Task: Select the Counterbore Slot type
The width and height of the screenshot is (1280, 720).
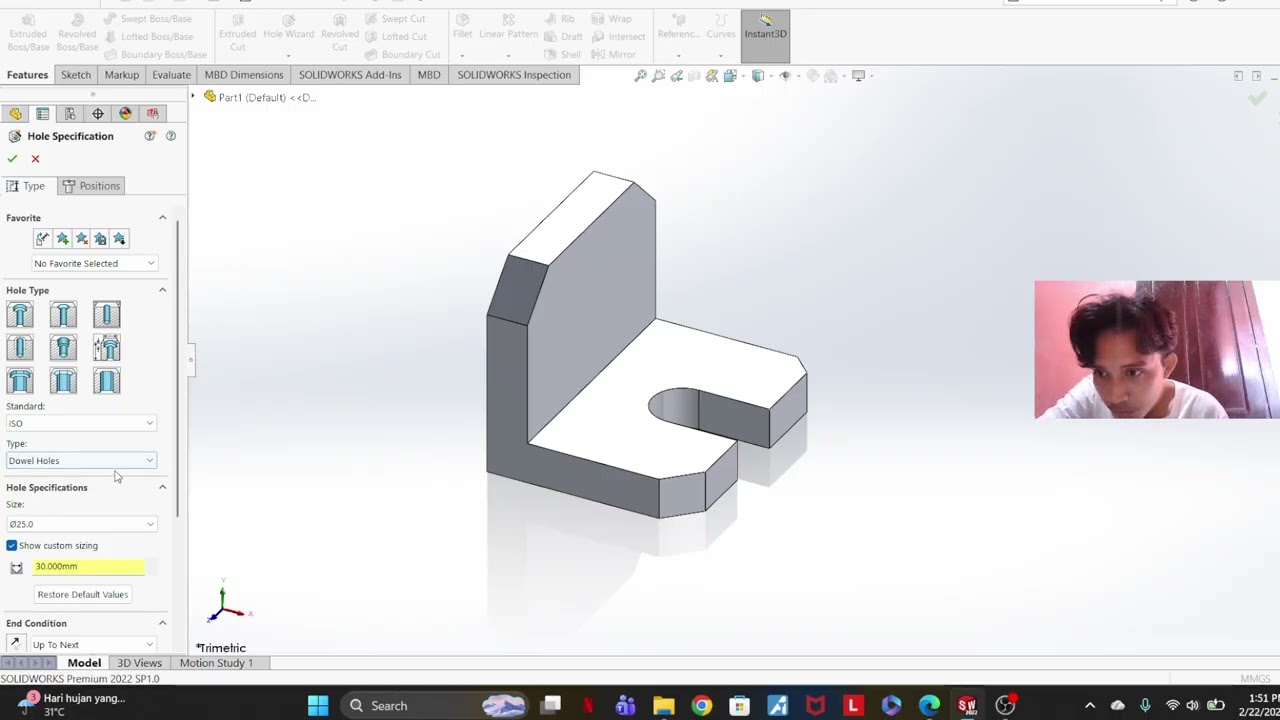Action: (x=20, y=381)
